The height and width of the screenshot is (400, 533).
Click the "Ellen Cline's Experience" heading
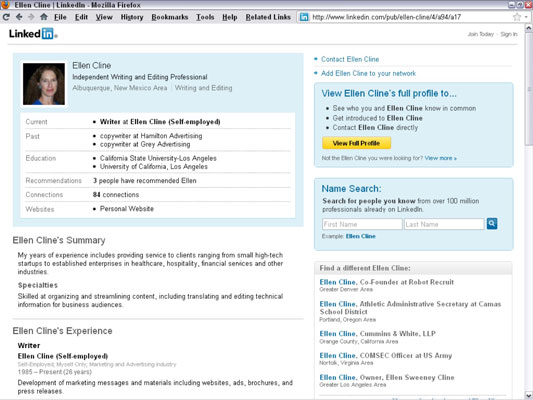tap(62, 331)
